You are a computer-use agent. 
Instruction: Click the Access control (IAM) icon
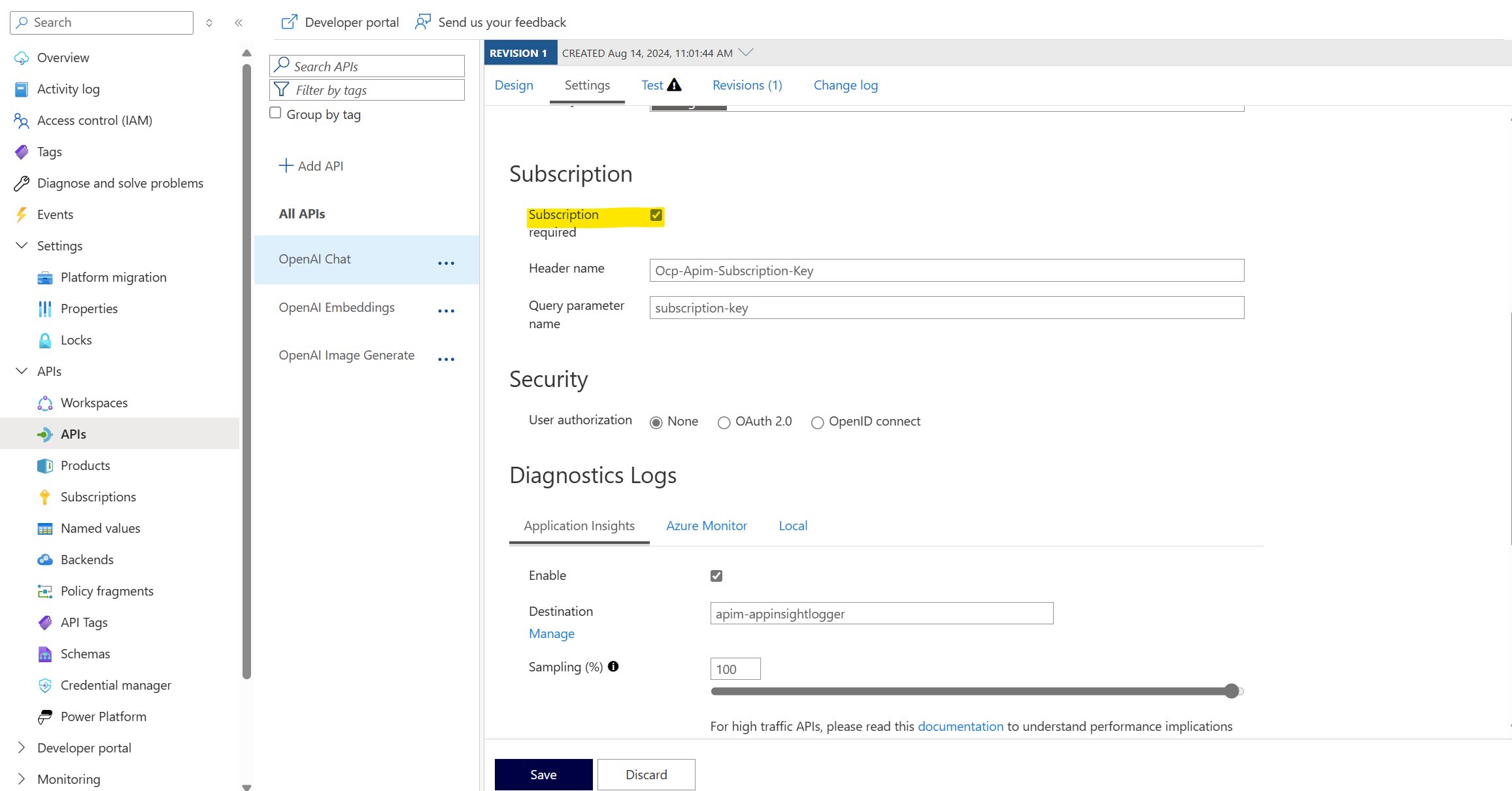tap(22, 120)
